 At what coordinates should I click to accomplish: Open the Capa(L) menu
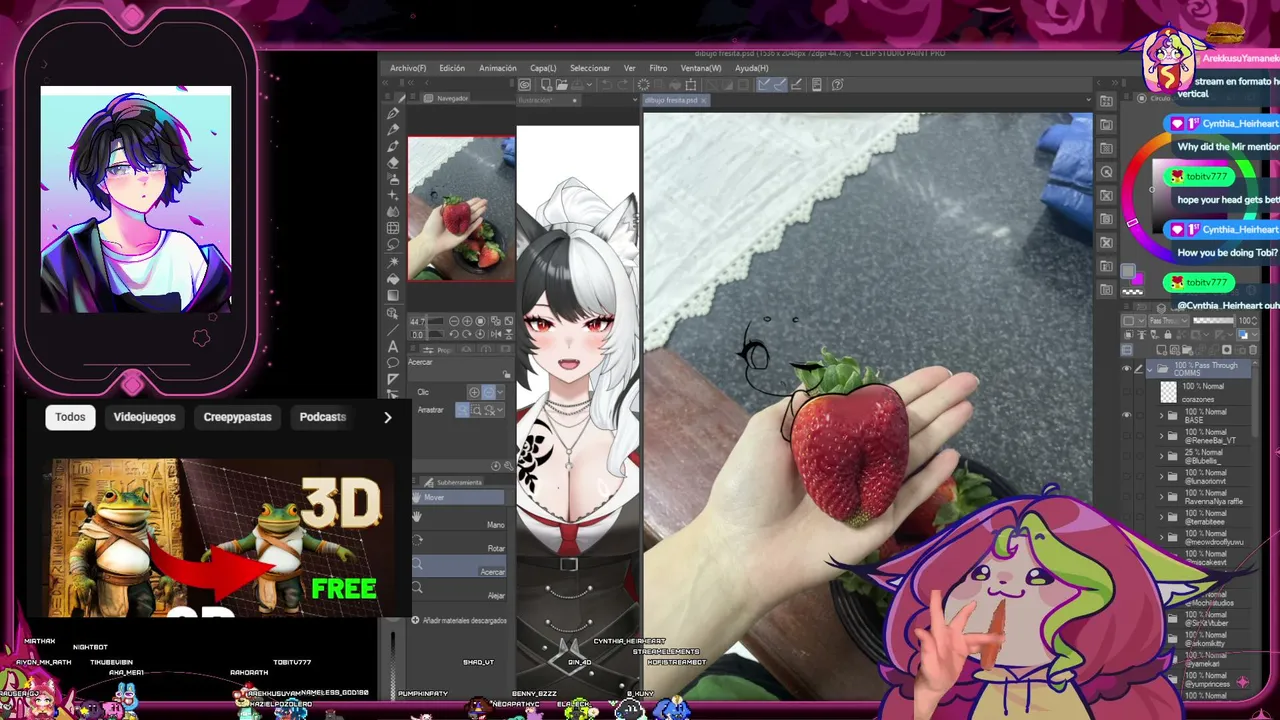tap(543, 68)
